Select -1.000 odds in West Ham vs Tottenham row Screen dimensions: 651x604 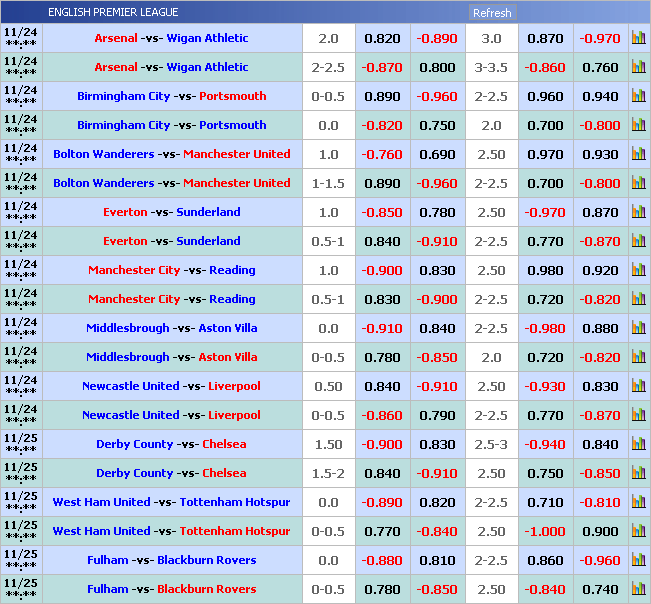(x=544, y=531)
